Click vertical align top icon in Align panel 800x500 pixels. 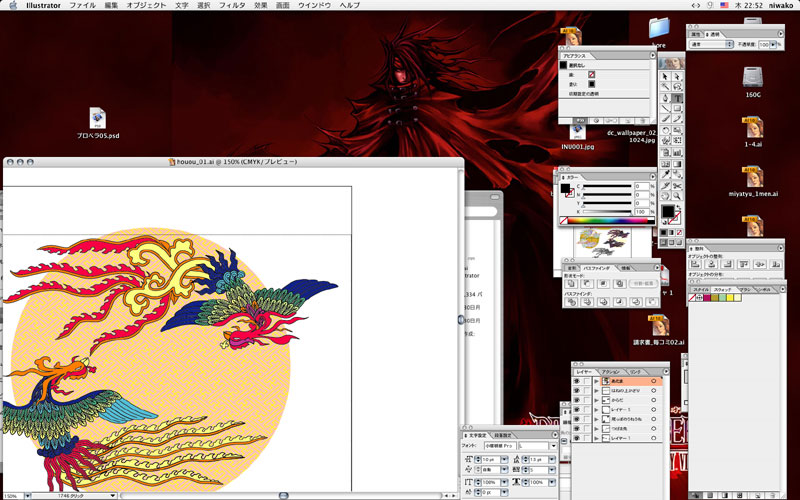744,264
